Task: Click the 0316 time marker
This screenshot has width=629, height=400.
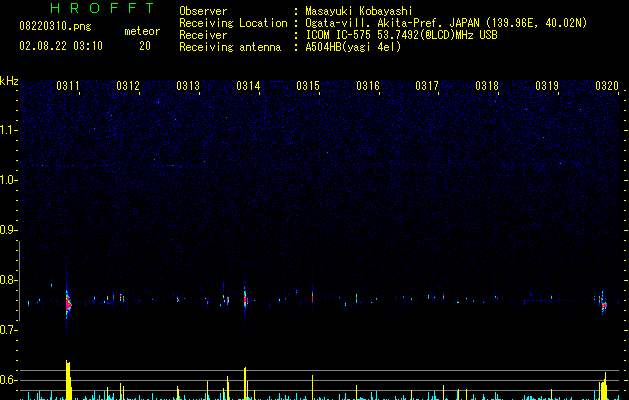Action: [368, 86]
